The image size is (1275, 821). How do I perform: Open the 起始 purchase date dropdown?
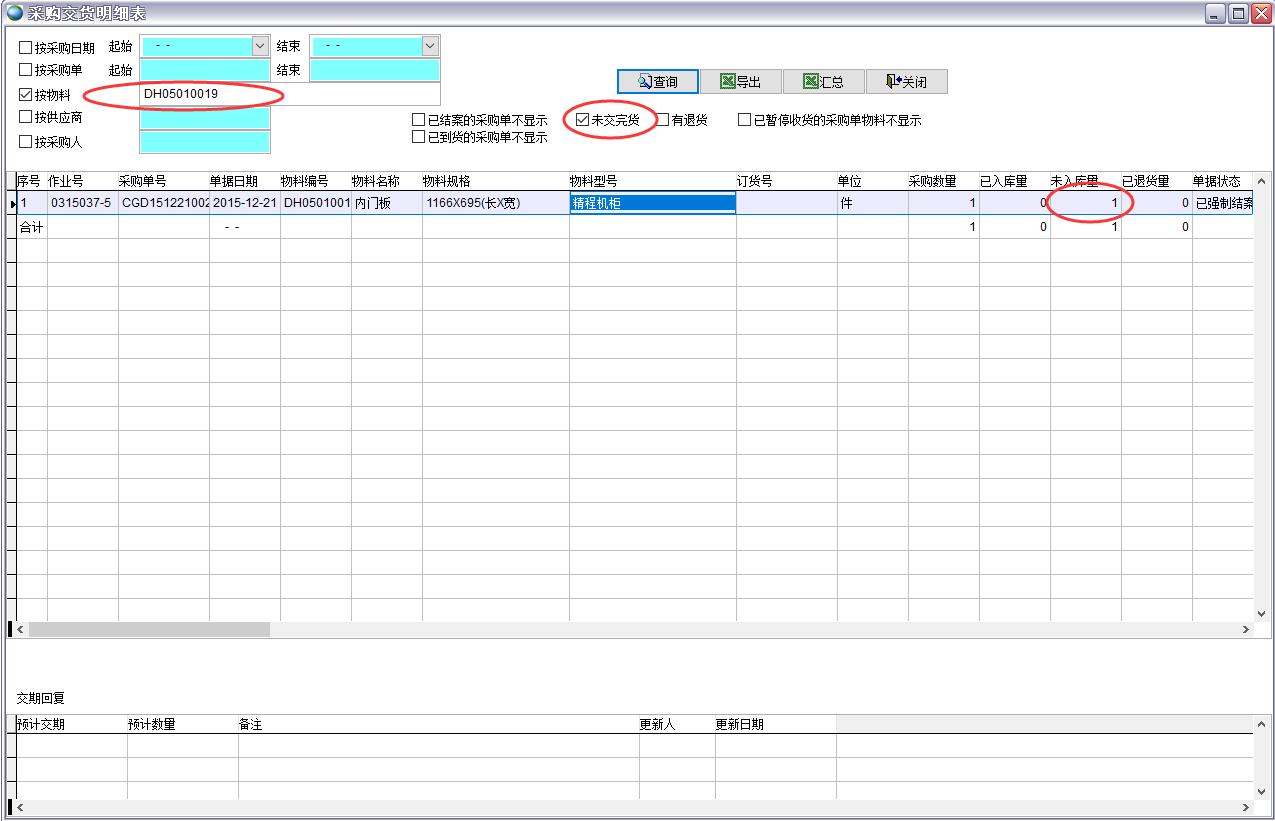tap(260, 46)
